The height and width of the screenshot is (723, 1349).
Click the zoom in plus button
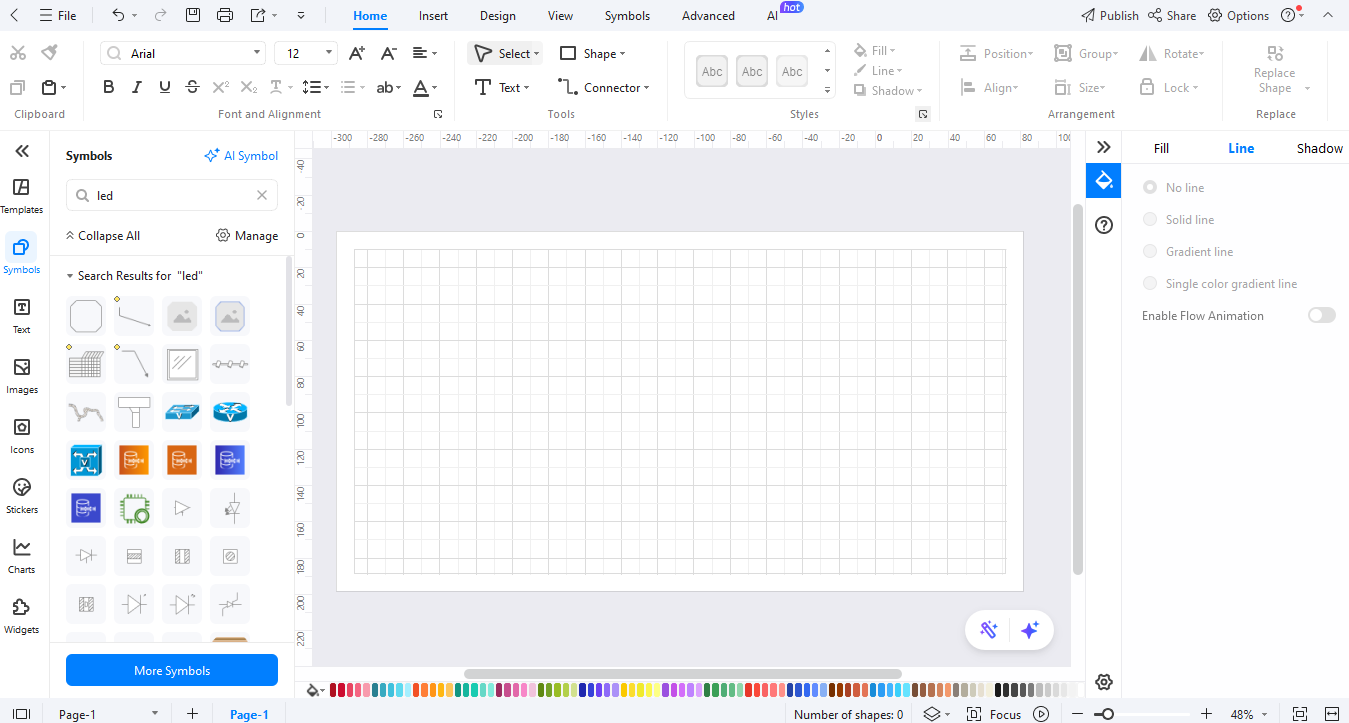1206,714
